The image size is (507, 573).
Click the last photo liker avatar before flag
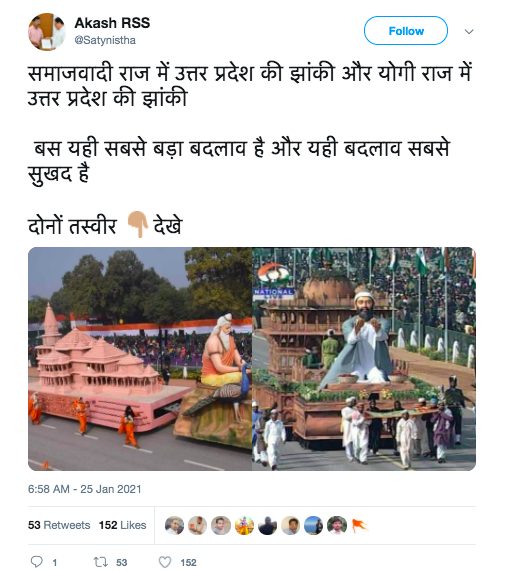tap(337, 525)
